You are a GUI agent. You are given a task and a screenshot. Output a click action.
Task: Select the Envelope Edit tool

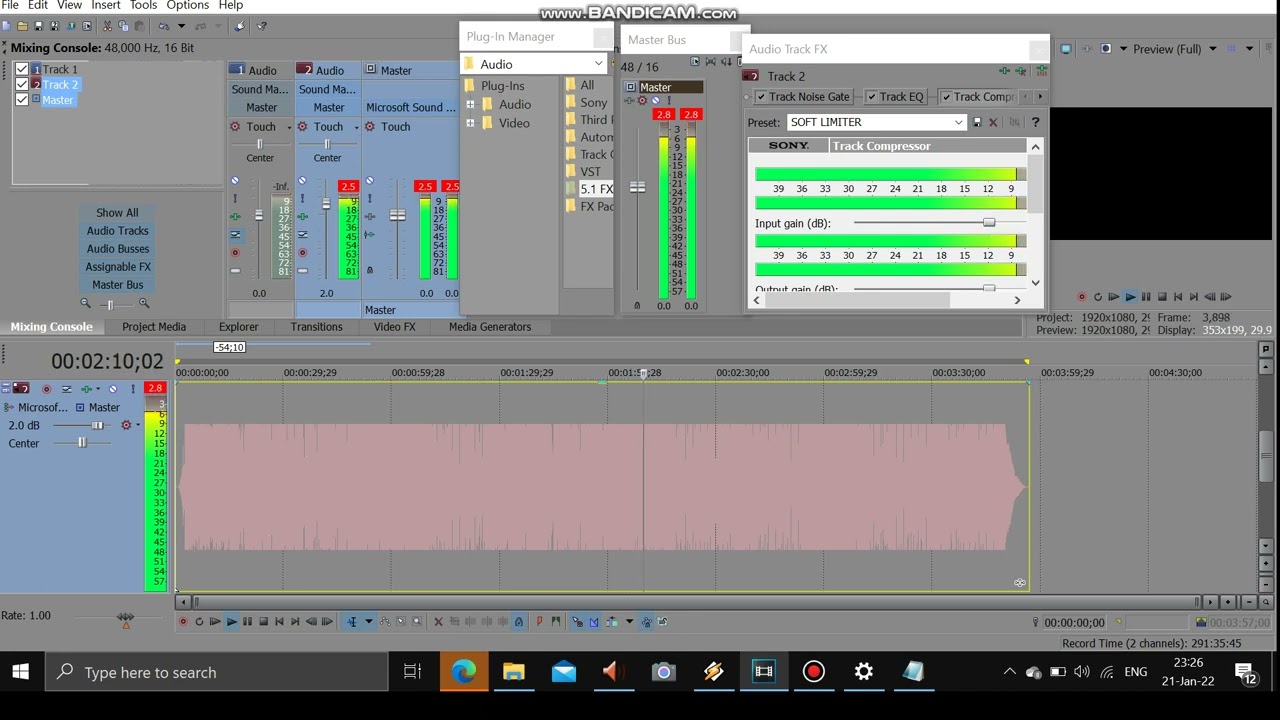point(385,622)
